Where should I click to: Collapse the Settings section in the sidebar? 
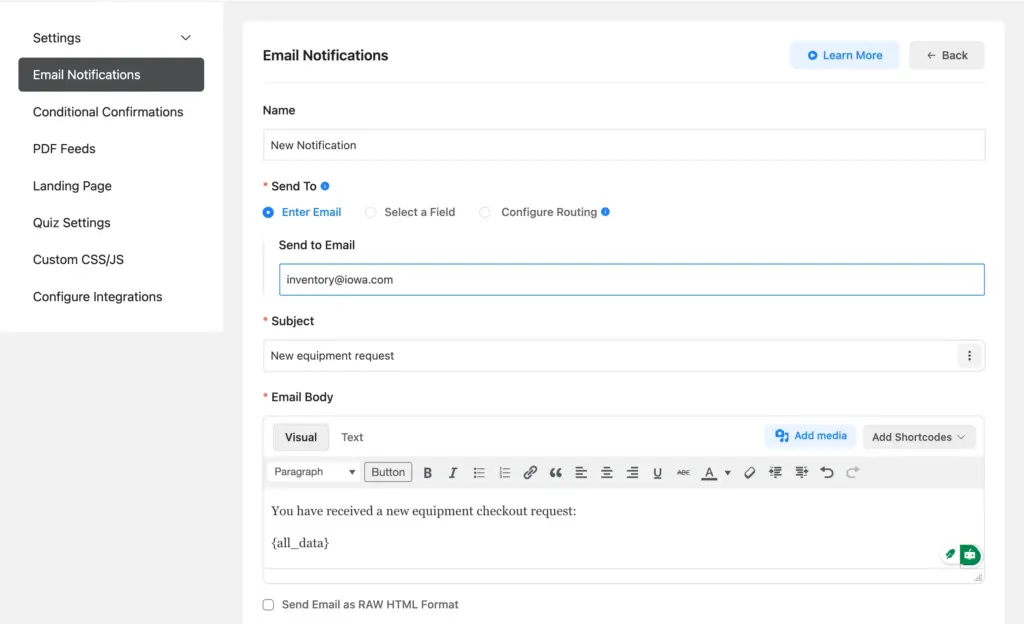(x=185, y=37)
